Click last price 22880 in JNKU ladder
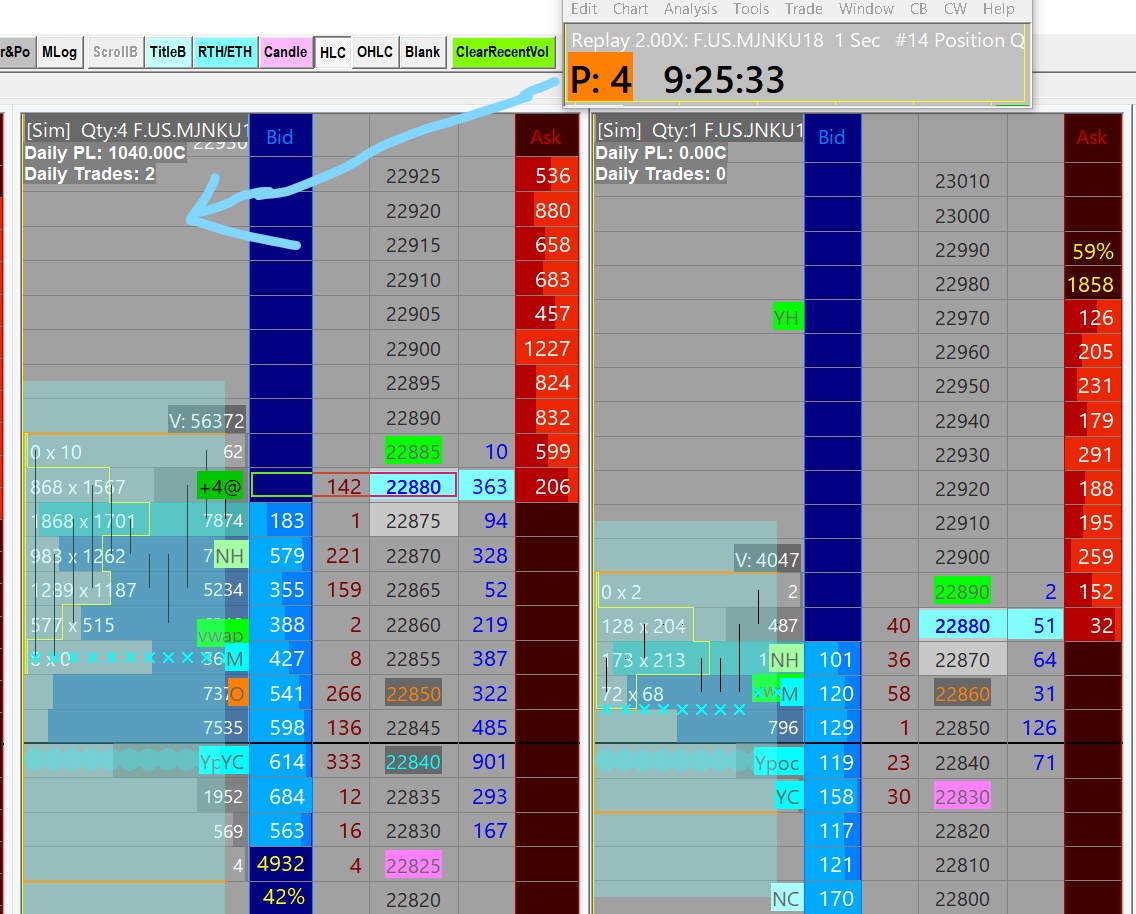The image size is (1136, 914). click(x=962, y=626)
